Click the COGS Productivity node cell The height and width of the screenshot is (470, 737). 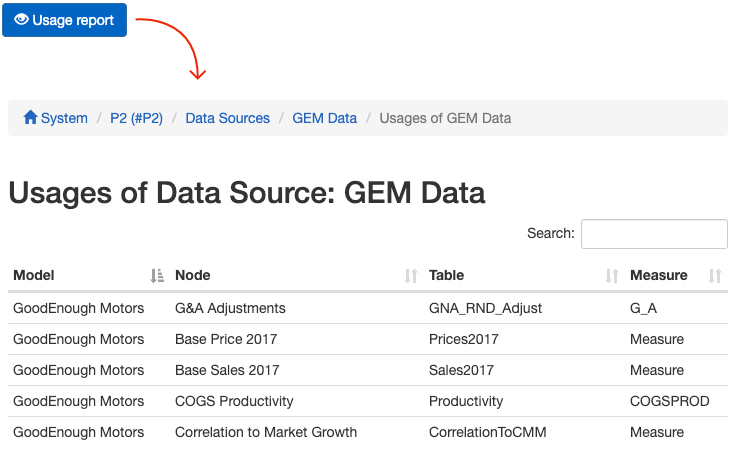click(x=234, y=401)
